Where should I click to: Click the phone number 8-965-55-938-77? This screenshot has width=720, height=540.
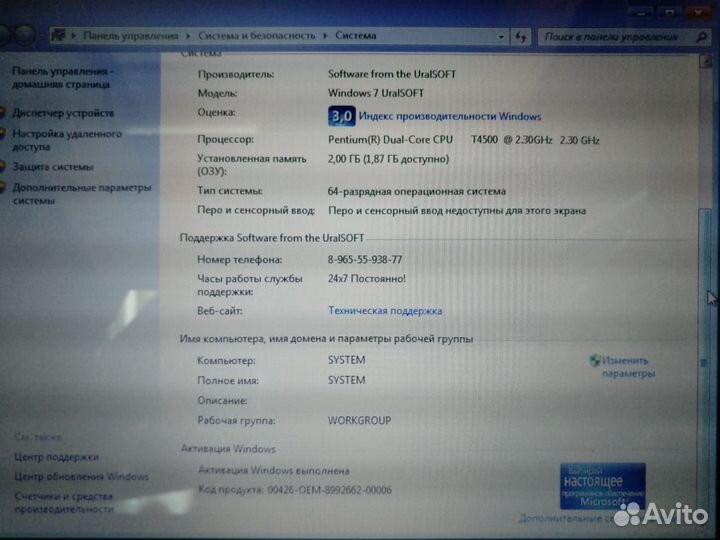point(365,259)
